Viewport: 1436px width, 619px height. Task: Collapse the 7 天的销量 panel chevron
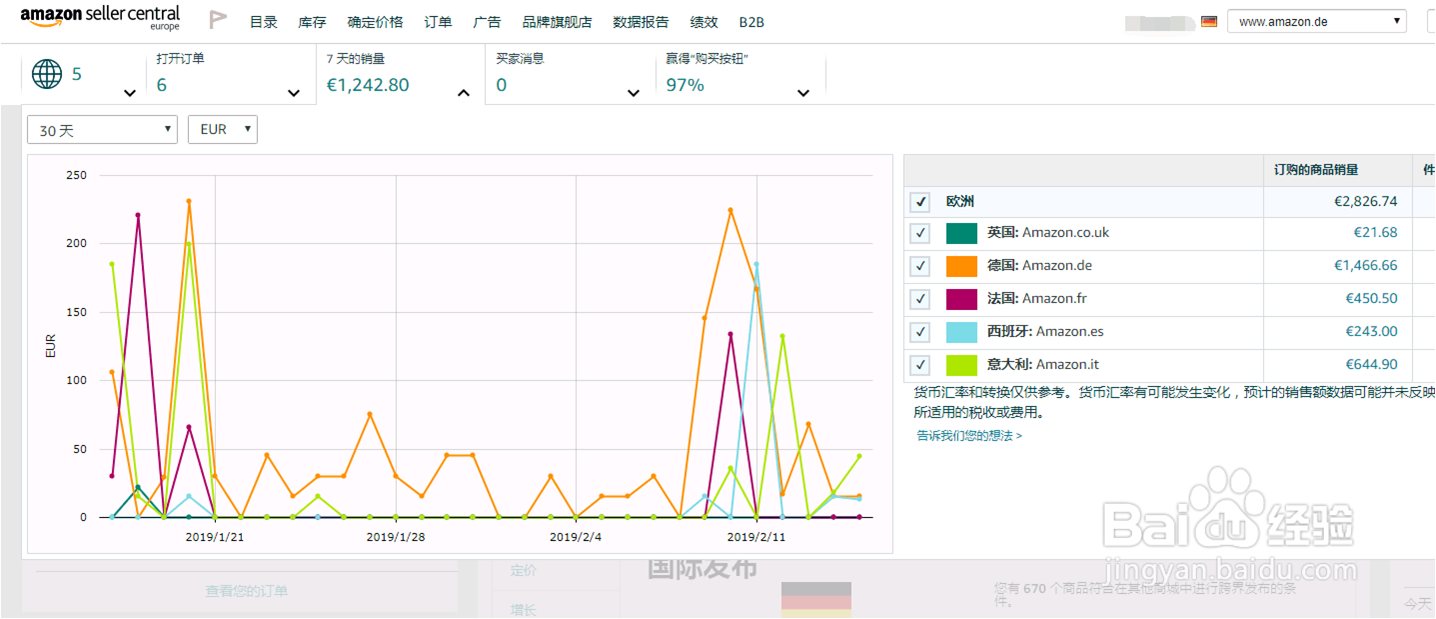click(464, 93)
